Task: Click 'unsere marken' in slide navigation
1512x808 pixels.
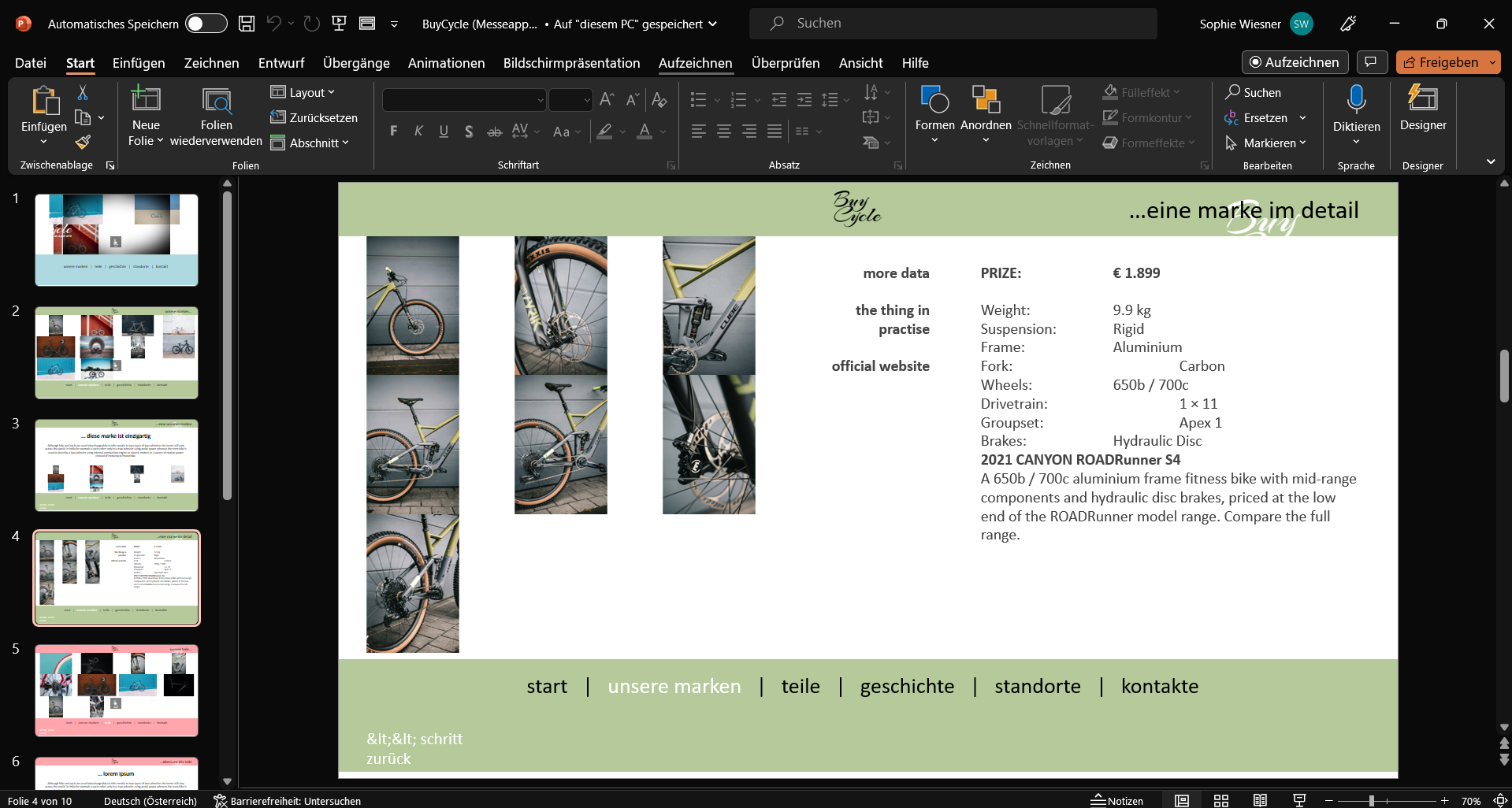Action: (674, 686)
